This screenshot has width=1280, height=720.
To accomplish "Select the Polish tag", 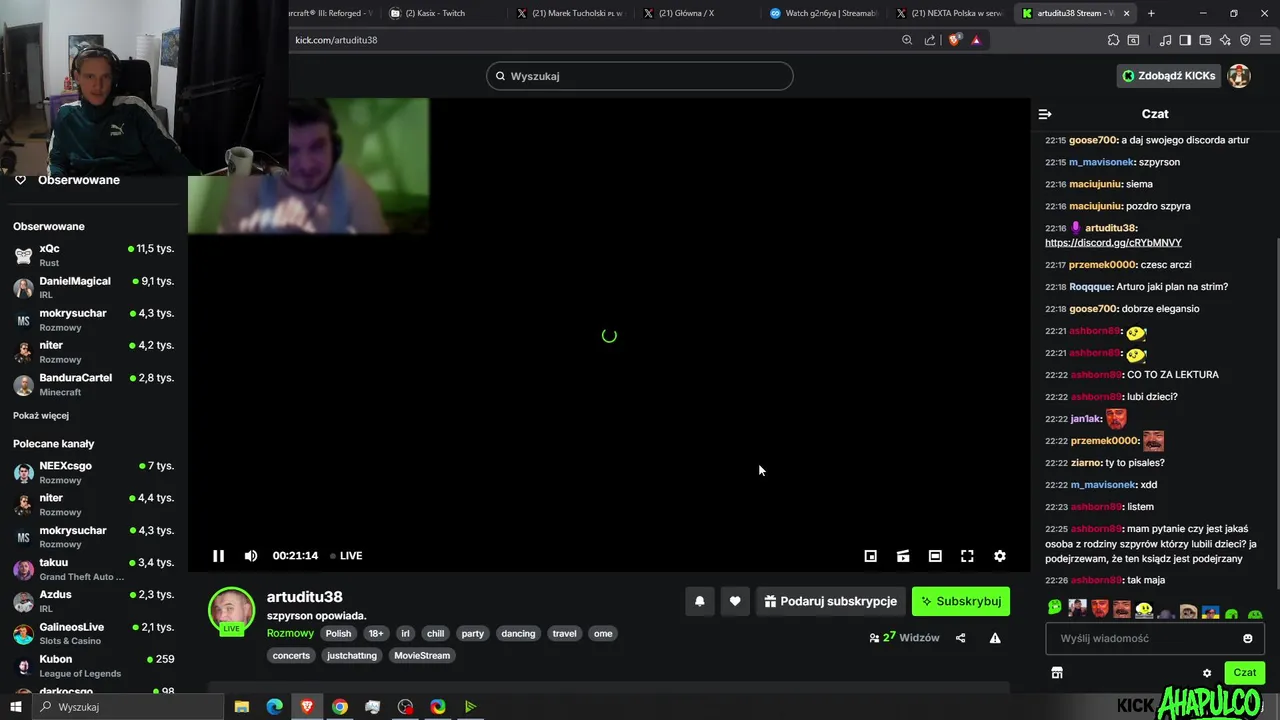I will (x=339, y=633).
